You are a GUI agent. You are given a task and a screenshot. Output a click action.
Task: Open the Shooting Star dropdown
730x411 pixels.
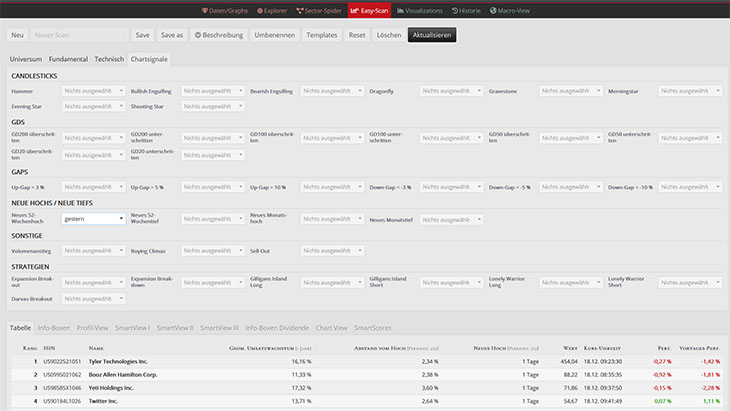[213, 106]
